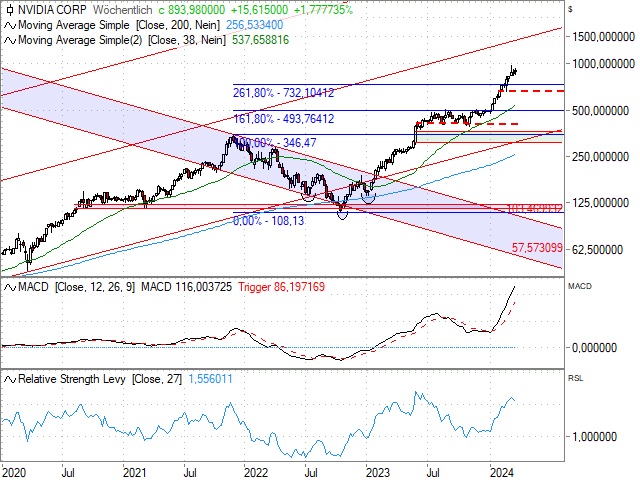Click the MACD axis title on right
This screenshot has height=480, width=640.
click(580, 286)
